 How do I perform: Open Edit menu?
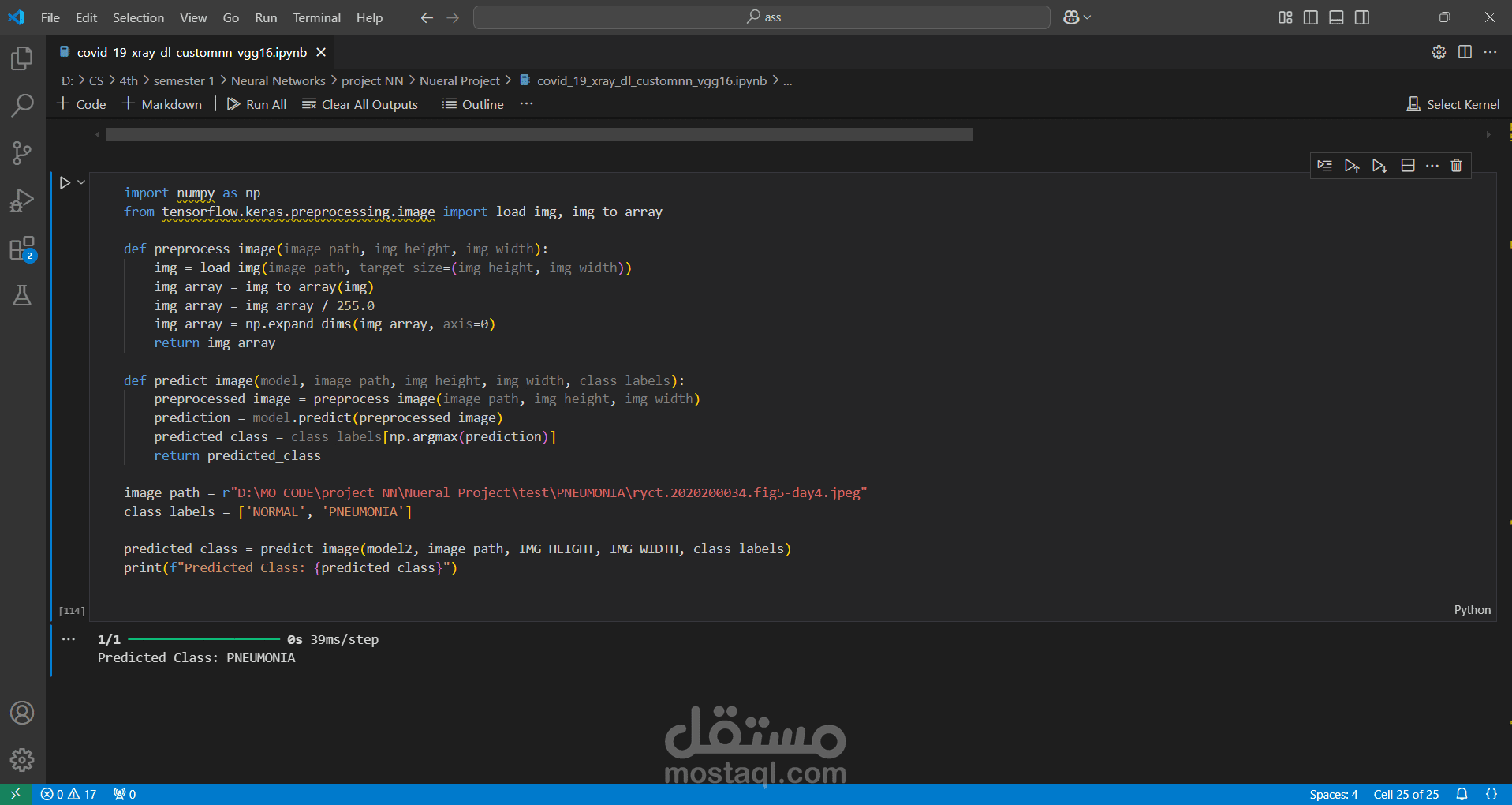[86, 17]
